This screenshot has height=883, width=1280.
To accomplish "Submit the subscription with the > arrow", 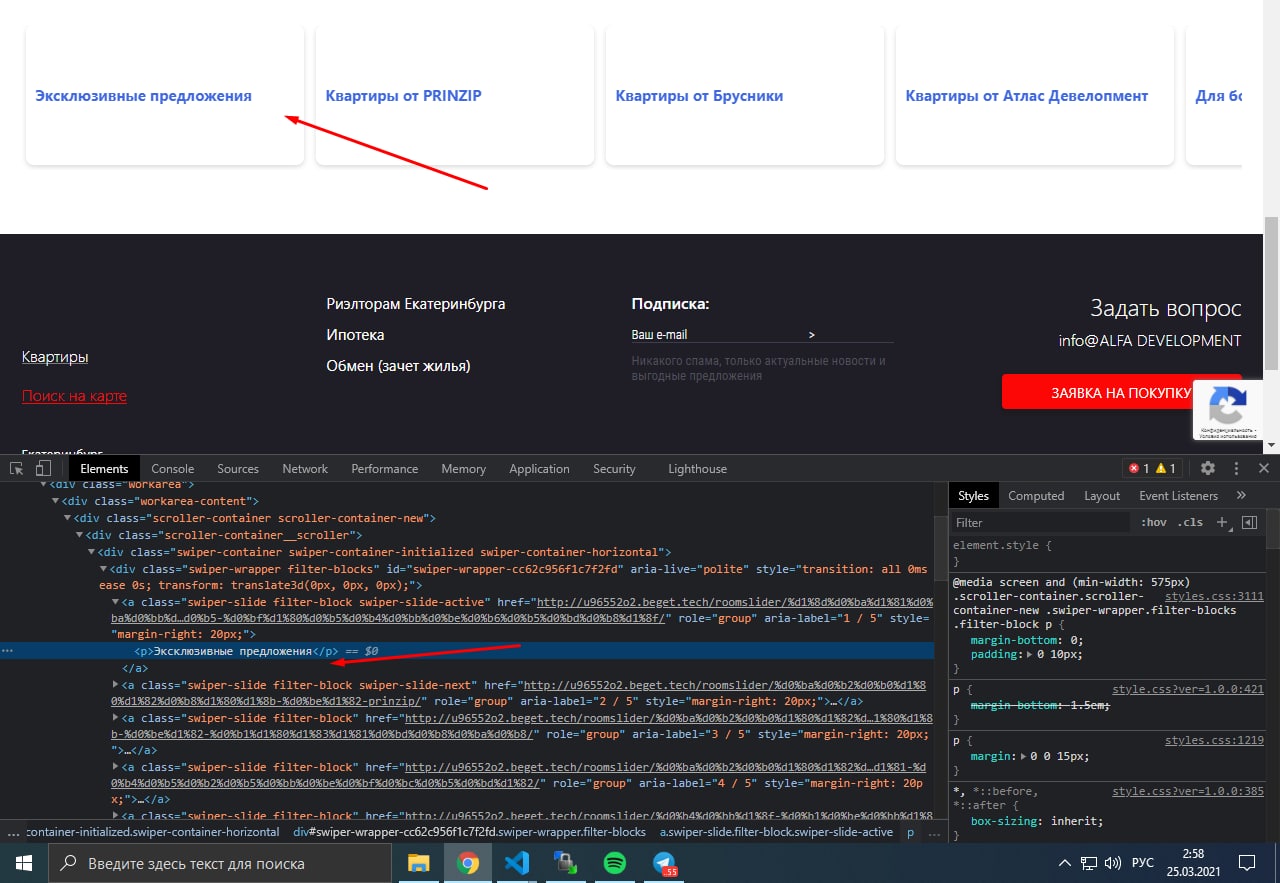I will (812, 335).
